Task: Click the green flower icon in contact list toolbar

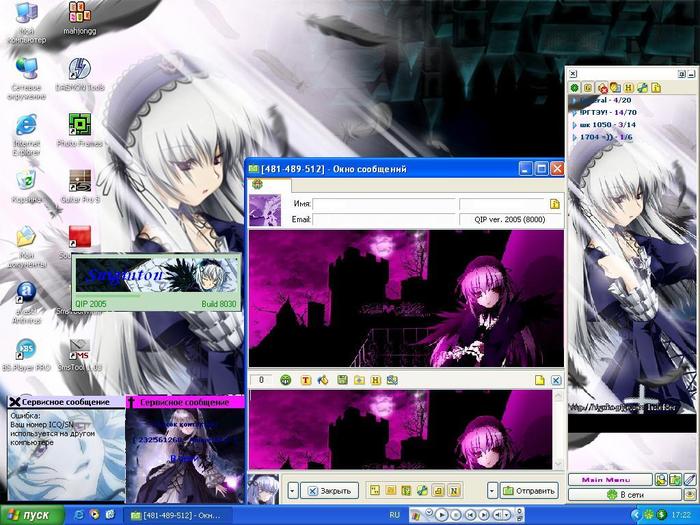Action: (575, 88)
